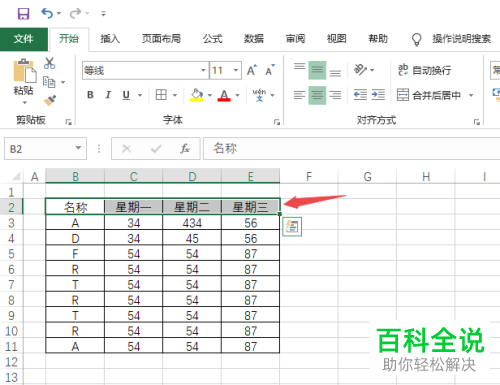Open the paste options arrow under 粘贴

pos(24,102)
